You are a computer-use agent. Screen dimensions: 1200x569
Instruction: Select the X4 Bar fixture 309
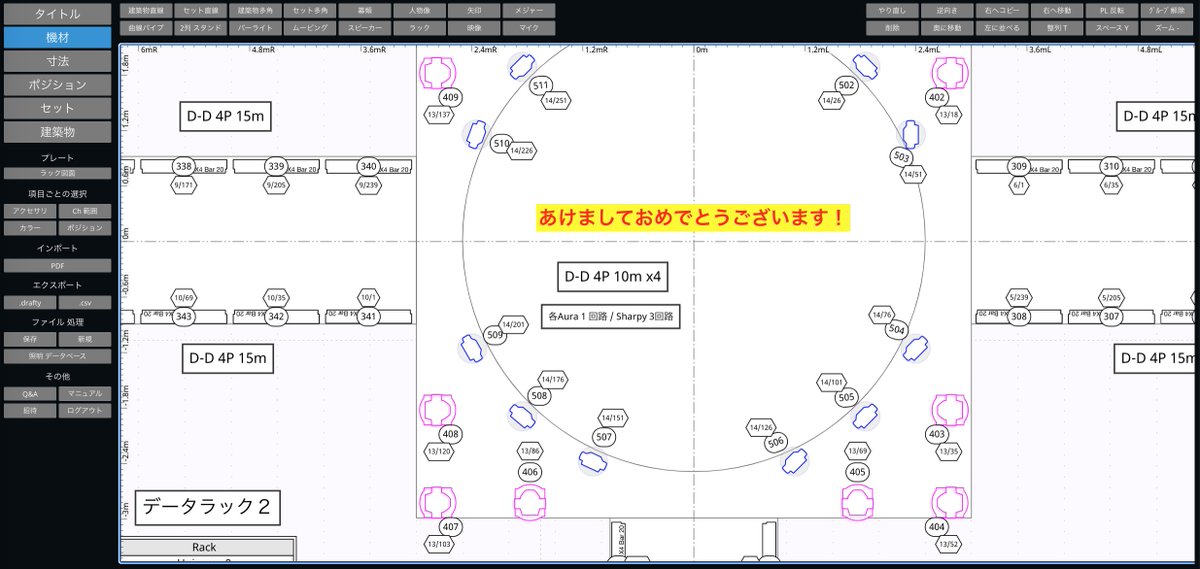point(1019,166)
